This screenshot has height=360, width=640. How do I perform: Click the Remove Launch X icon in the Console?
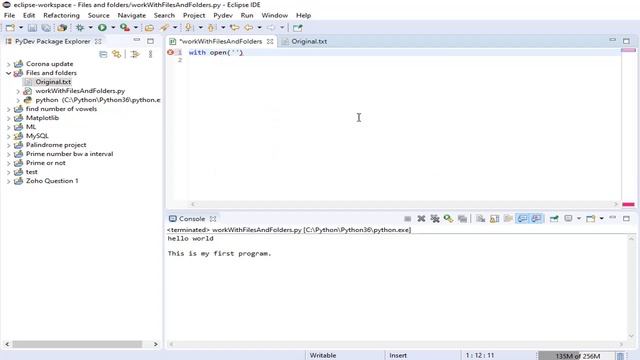tap(421, 219)
